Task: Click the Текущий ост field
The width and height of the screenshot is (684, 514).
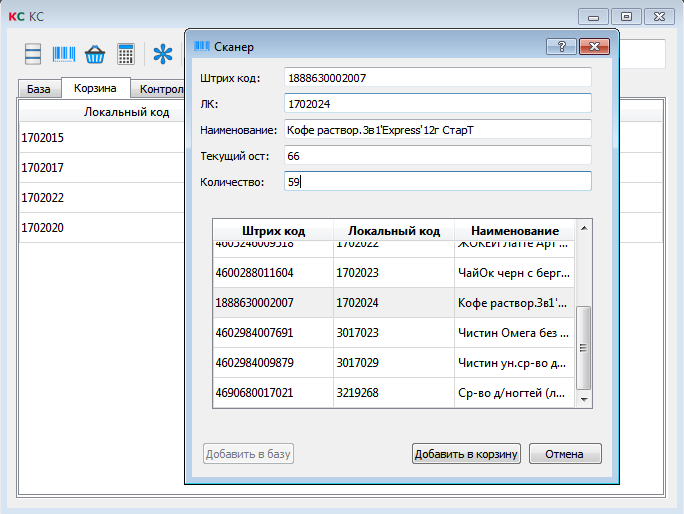Action: pos(438,156)
